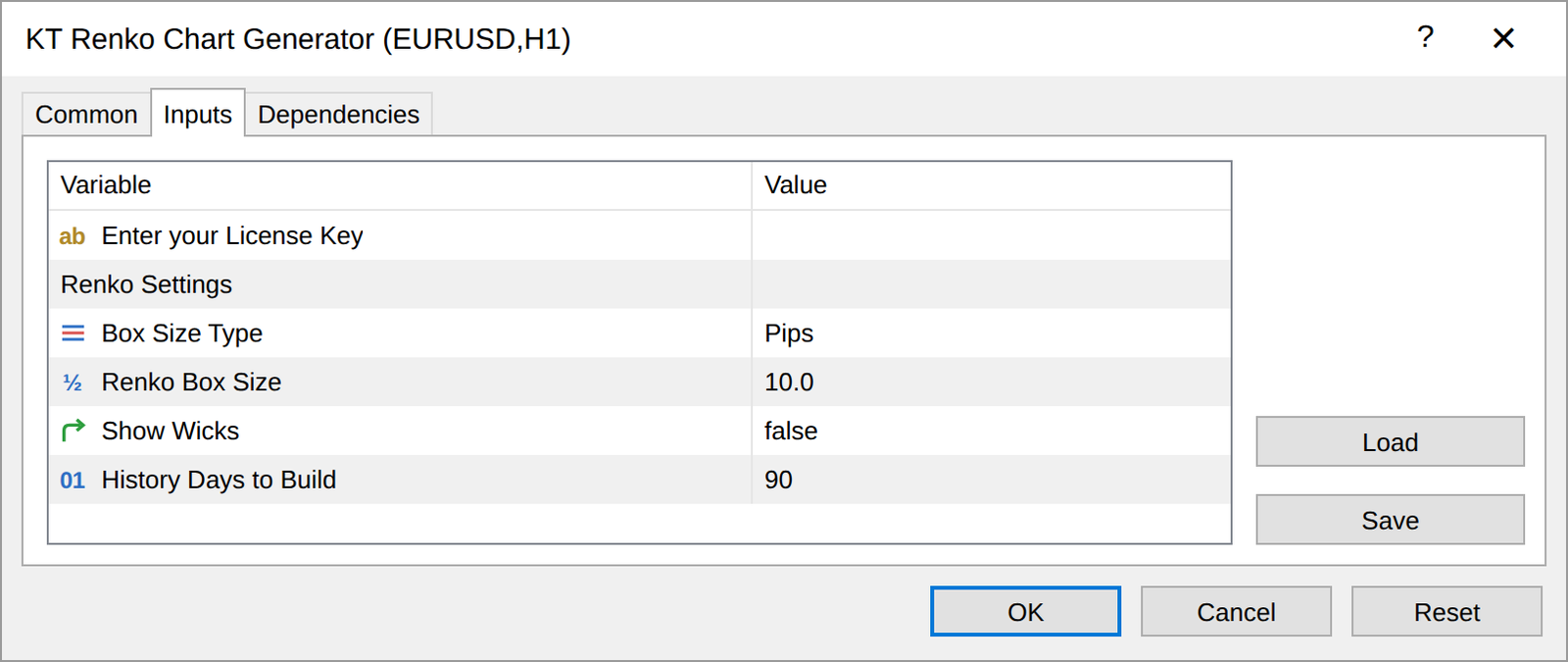The width and height of the screenshot is (1568, 662).
Task: Click the empty License Key value cell
Action: click(991, 235)
